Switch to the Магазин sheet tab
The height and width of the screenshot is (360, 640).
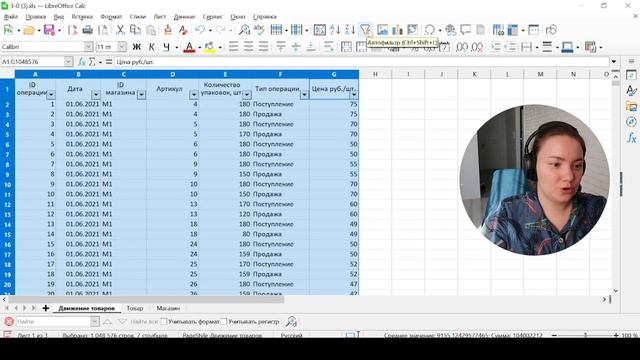tap(168, 308)
